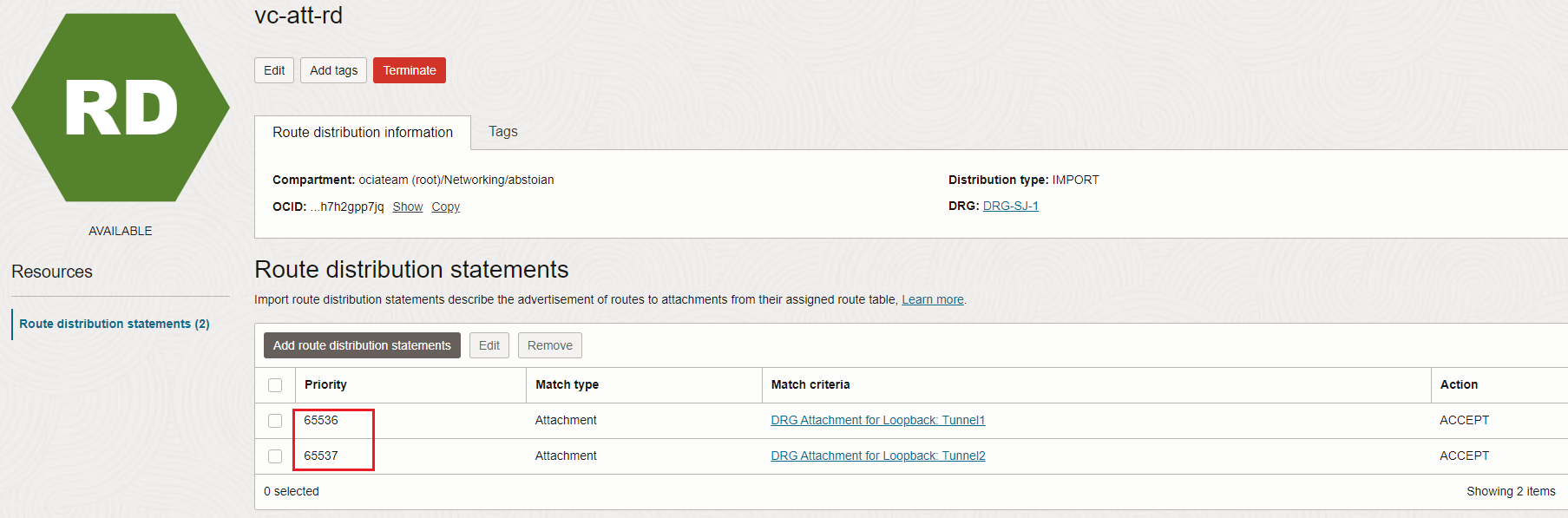Open DRG Attachment for Loopback: Tunnel2 link
Screen dimensions: 1568x518
tap(877, 456)
